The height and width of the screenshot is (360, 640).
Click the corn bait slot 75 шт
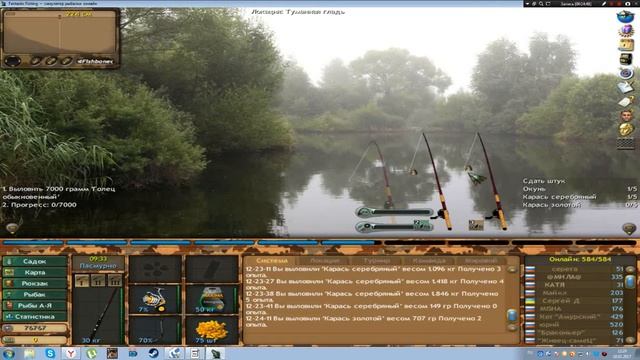(x=212, y=330)
